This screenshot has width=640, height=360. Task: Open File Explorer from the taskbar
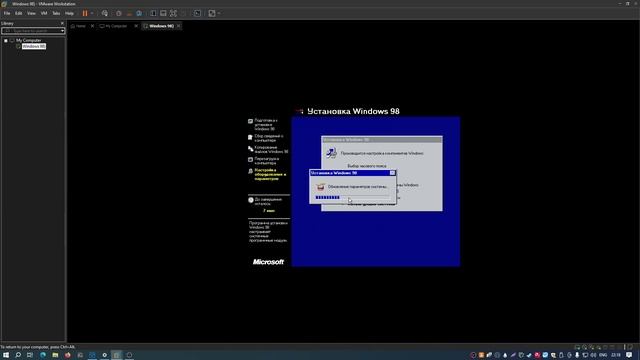coord(55,355)
